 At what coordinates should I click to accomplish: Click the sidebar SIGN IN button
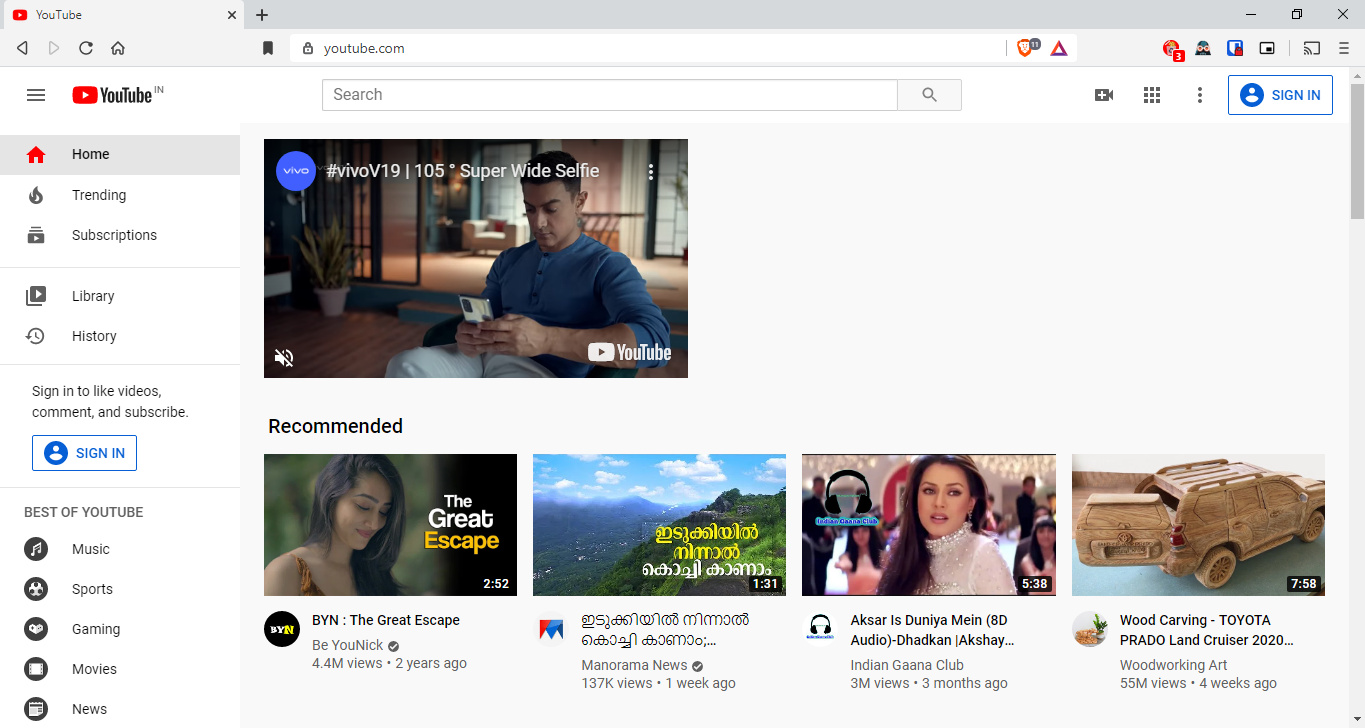(84, 453)
